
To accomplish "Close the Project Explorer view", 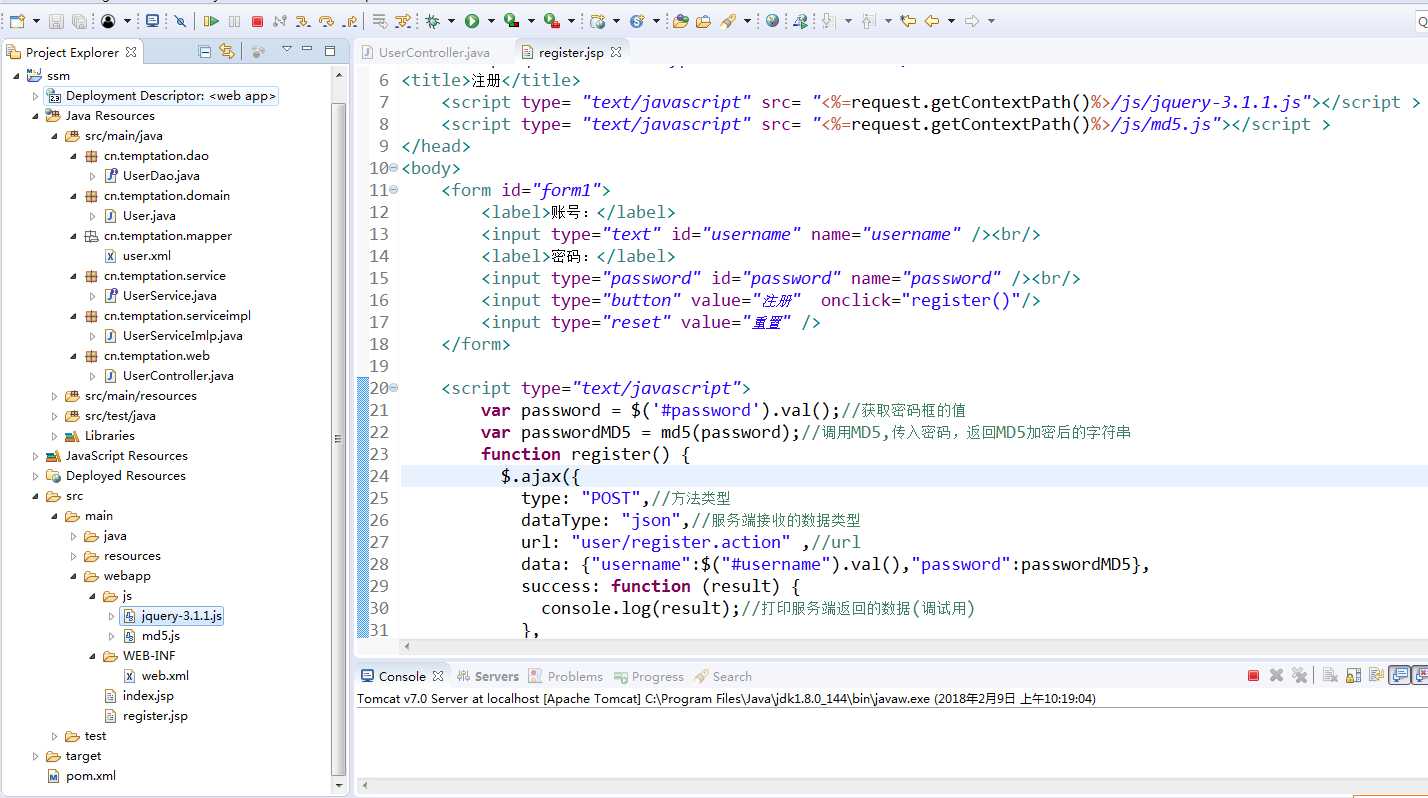I will (x=131, y=52).
